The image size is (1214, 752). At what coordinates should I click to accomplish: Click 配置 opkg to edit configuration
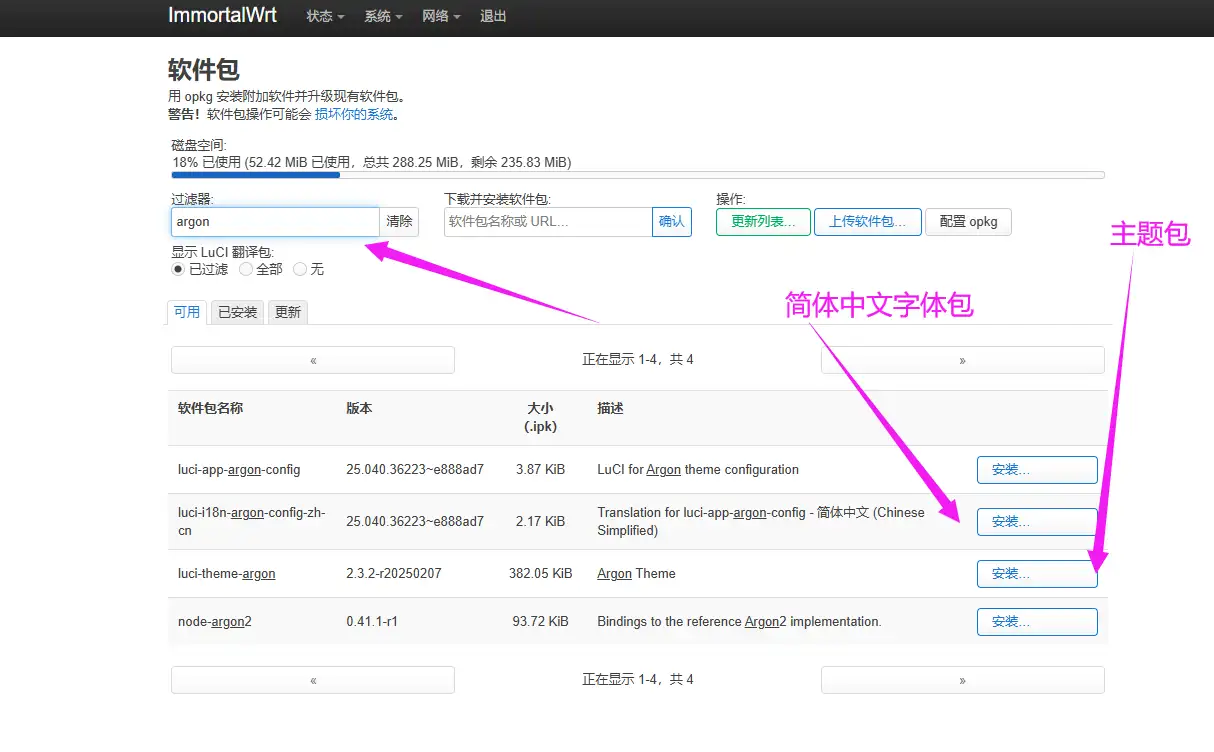pyautogui.click(x=968, y=221)
